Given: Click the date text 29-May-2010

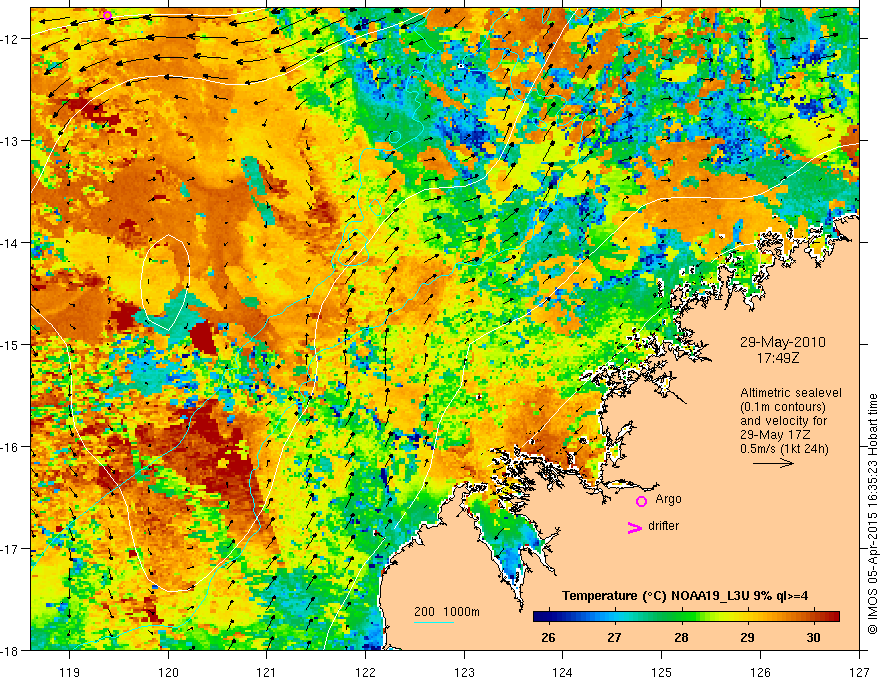Looking at the screenshot, I should (782, 342).
